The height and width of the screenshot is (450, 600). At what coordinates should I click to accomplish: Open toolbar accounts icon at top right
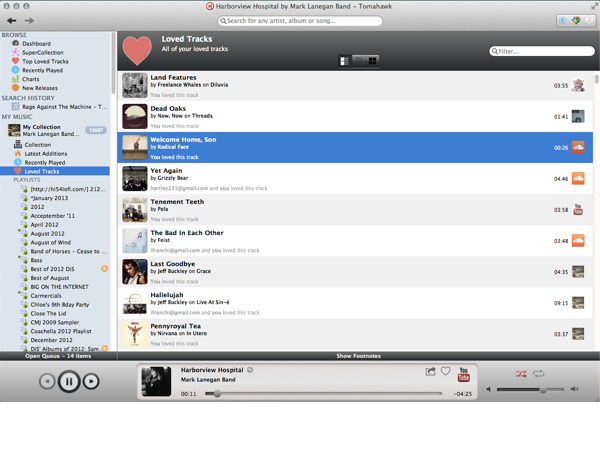(x=576, y=21)
